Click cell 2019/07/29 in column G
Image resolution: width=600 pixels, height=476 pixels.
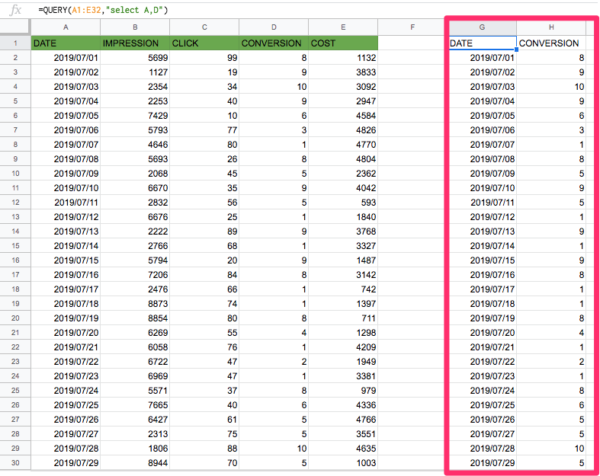[x=483, y=463]
